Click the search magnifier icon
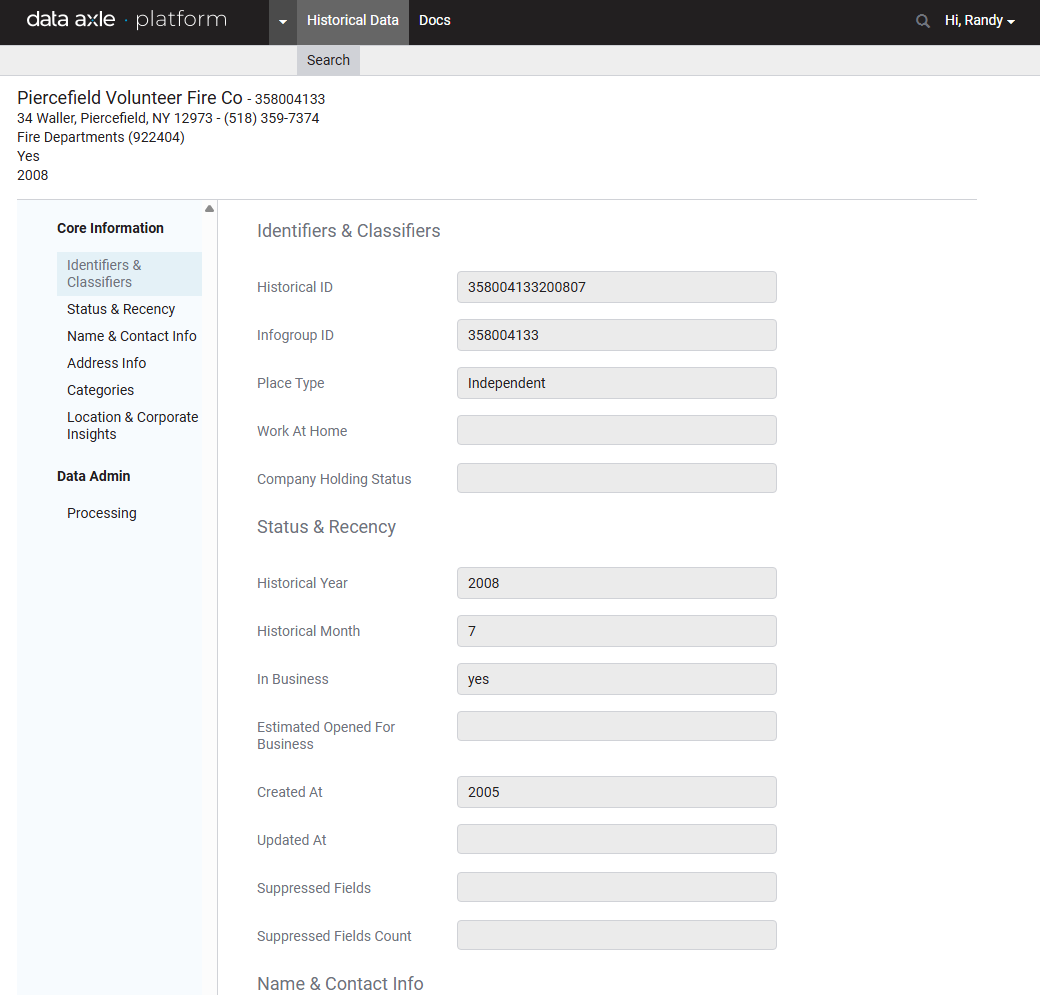Viewport: 1040px width, 995px height. [922, 21]
